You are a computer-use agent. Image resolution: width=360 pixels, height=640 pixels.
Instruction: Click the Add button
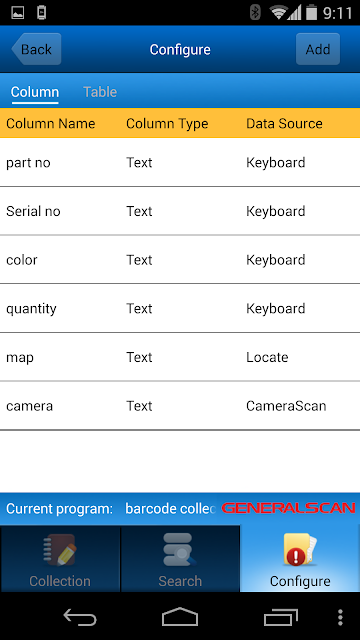coord(318,49)
